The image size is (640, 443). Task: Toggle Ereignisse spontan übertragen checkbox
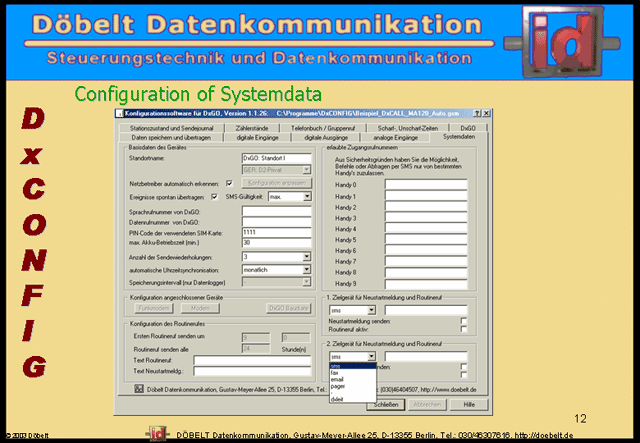(x=214, y=197)
